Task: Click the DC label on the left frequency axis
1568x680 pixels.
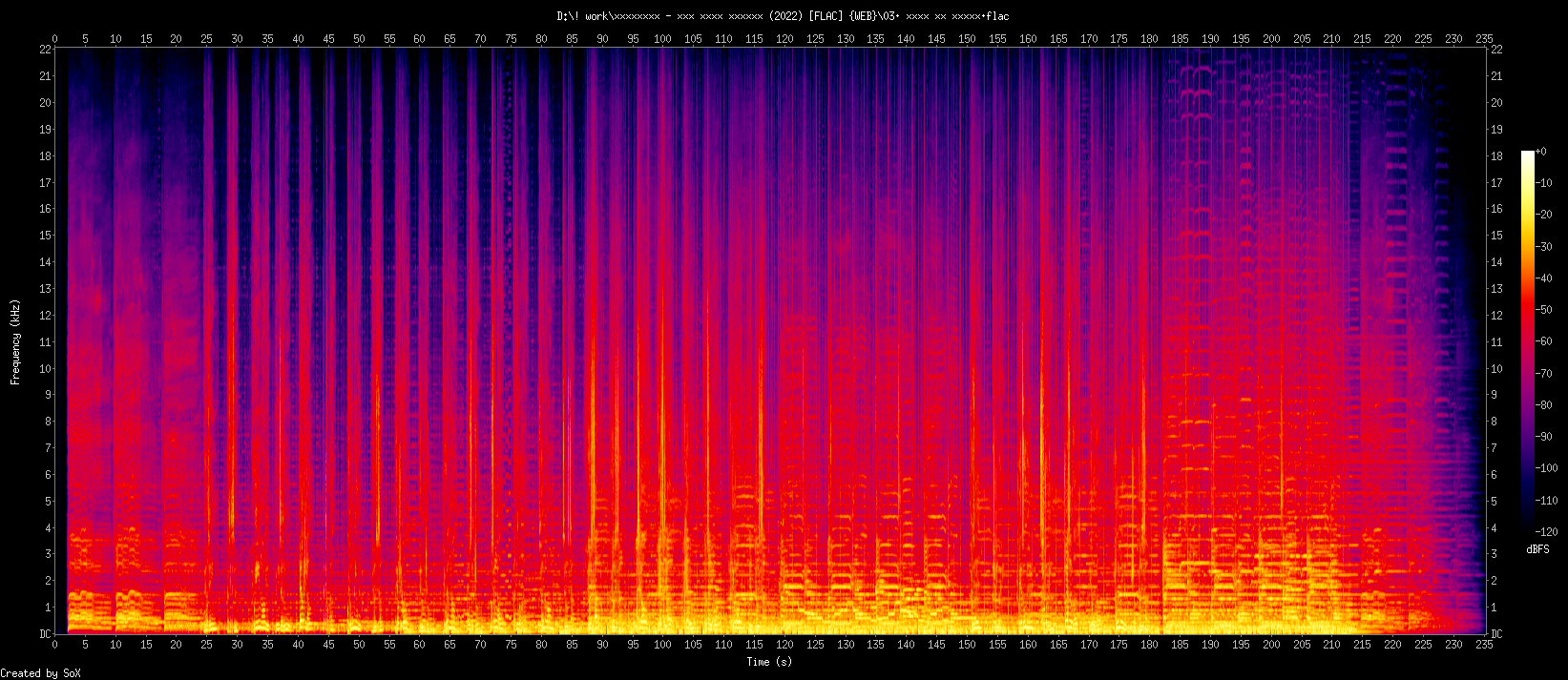Action: coord(45,634)
